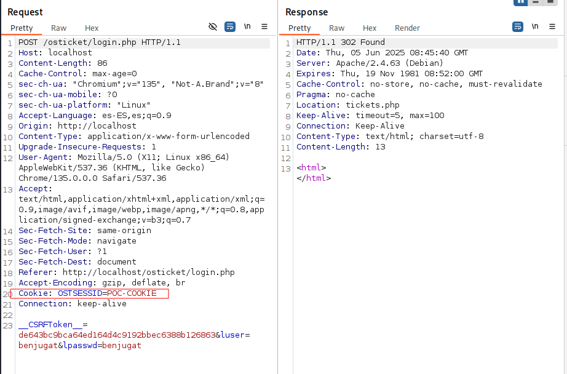
Task: Open Render tab in Response panel
Action: pos(407,28)
